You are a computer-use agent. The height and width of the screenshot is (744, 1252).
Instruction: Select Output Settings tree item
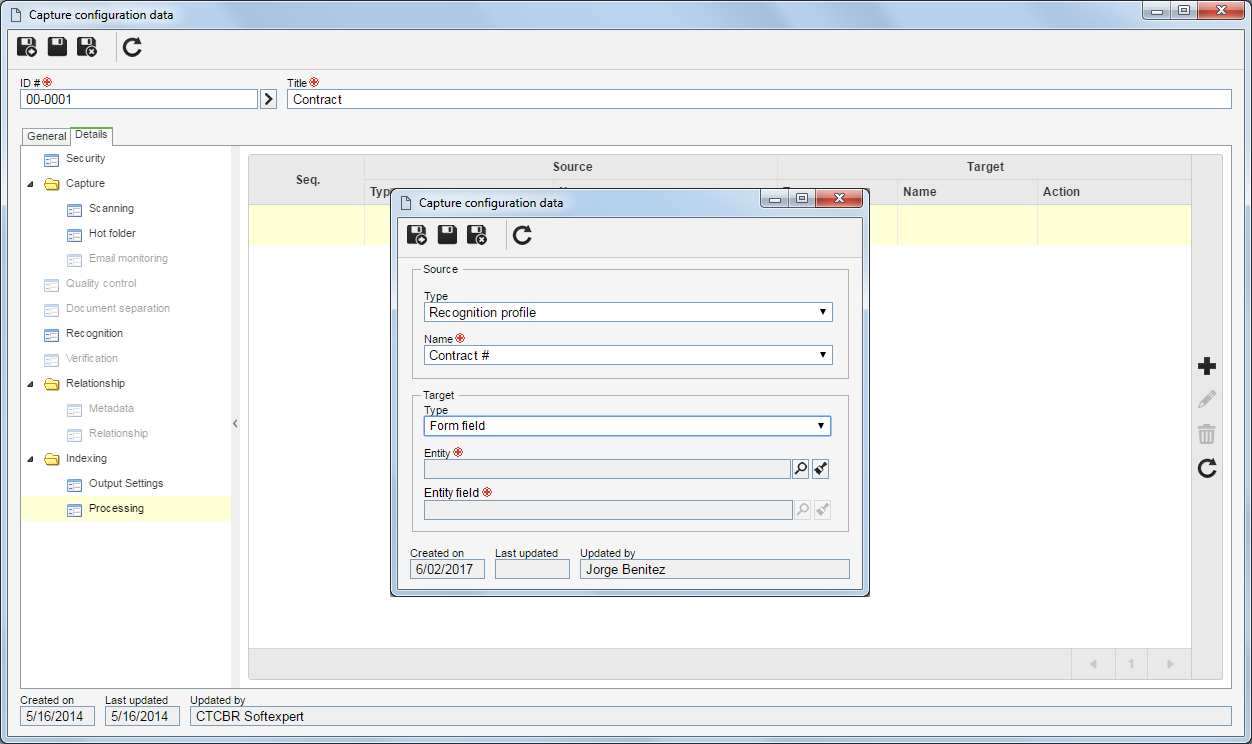tap(126, 484)
